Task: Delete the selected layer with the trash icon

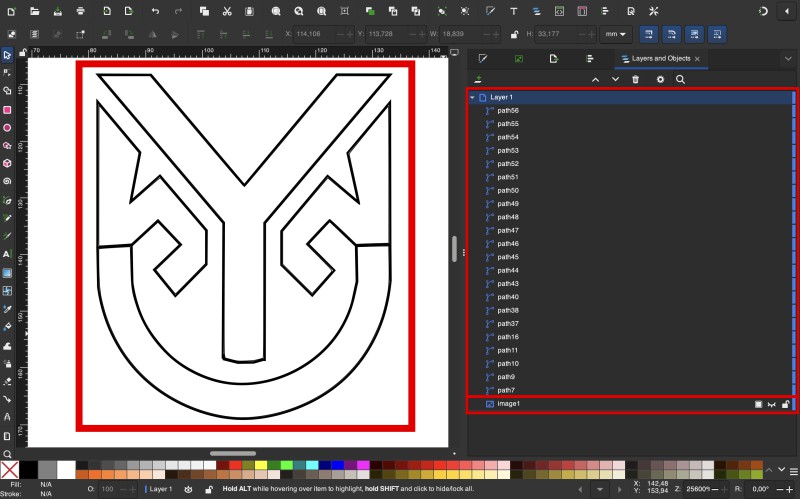Action: (635, 80)
